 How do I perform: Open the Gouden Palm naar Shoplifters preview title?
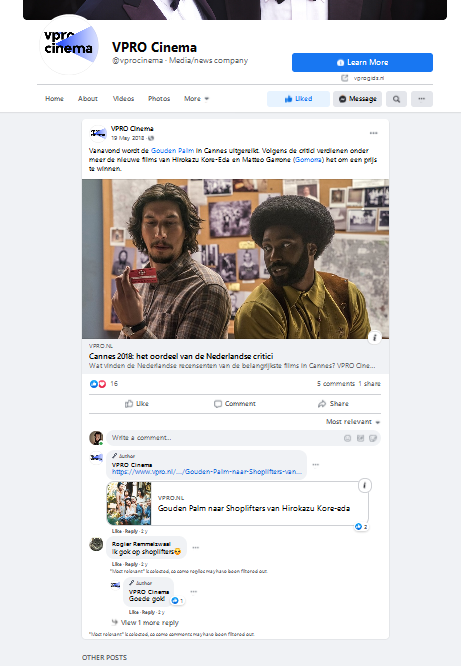(254, 508)
